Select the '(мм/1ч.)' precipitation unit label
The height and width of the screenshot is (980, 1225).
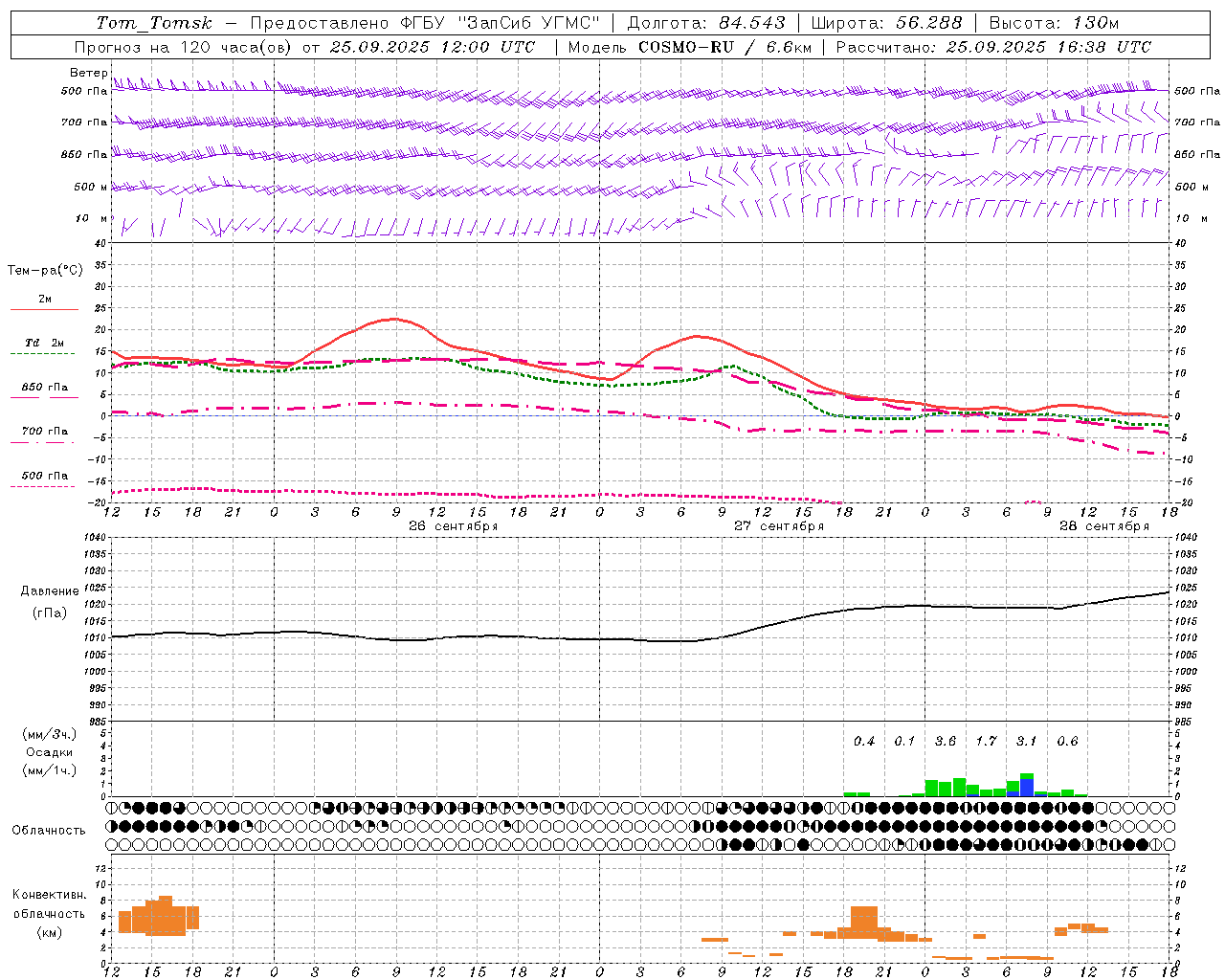click(x=50, y=770)
